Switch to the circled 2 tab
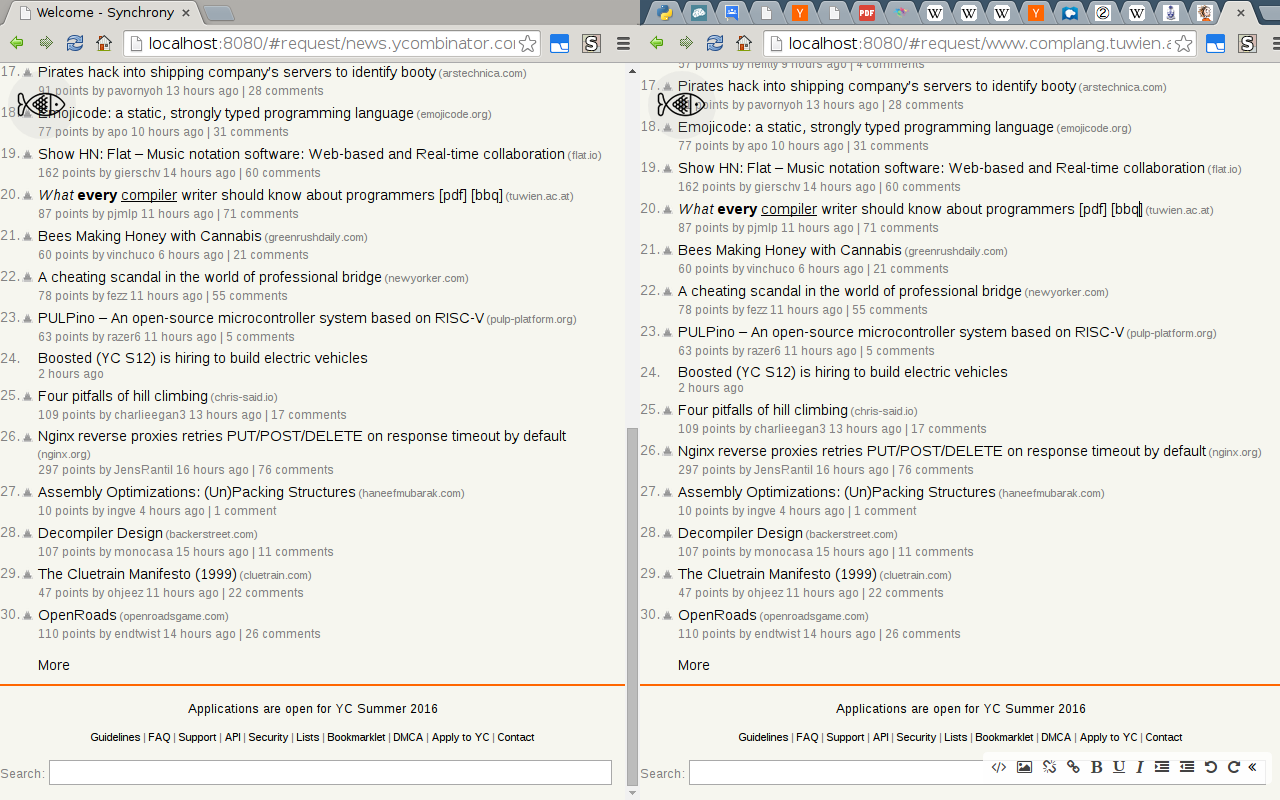 pos(1103,13)
